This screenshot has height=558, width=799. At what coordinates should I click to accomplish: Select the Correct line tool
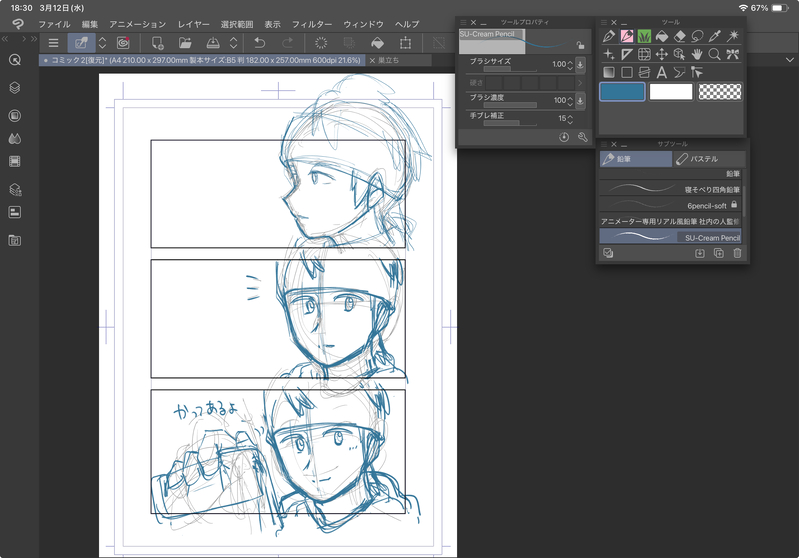[697, 72]
